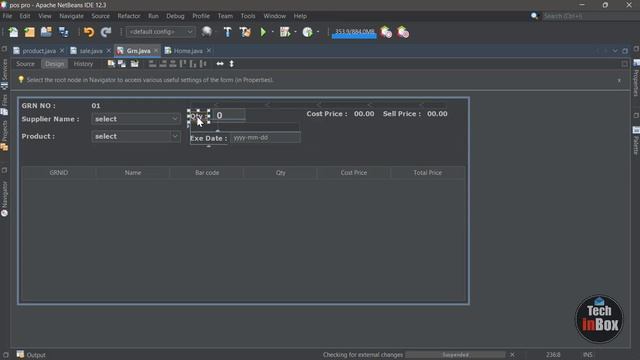Click the Search field in the menu bar
Image resolution: width=640 pixels, height=360 pixels.
point(590,16)
